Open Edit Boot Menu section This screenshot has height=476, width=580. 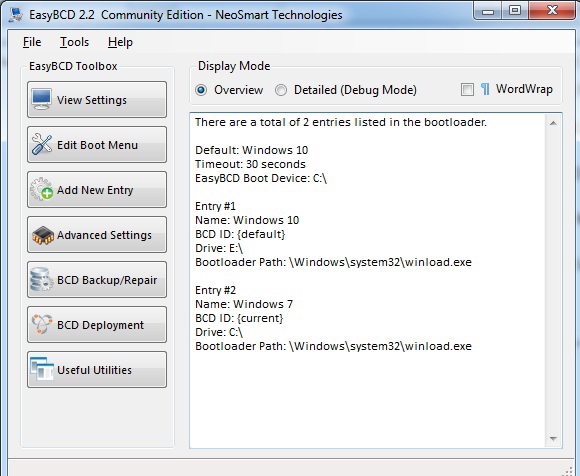pos(97,145)
